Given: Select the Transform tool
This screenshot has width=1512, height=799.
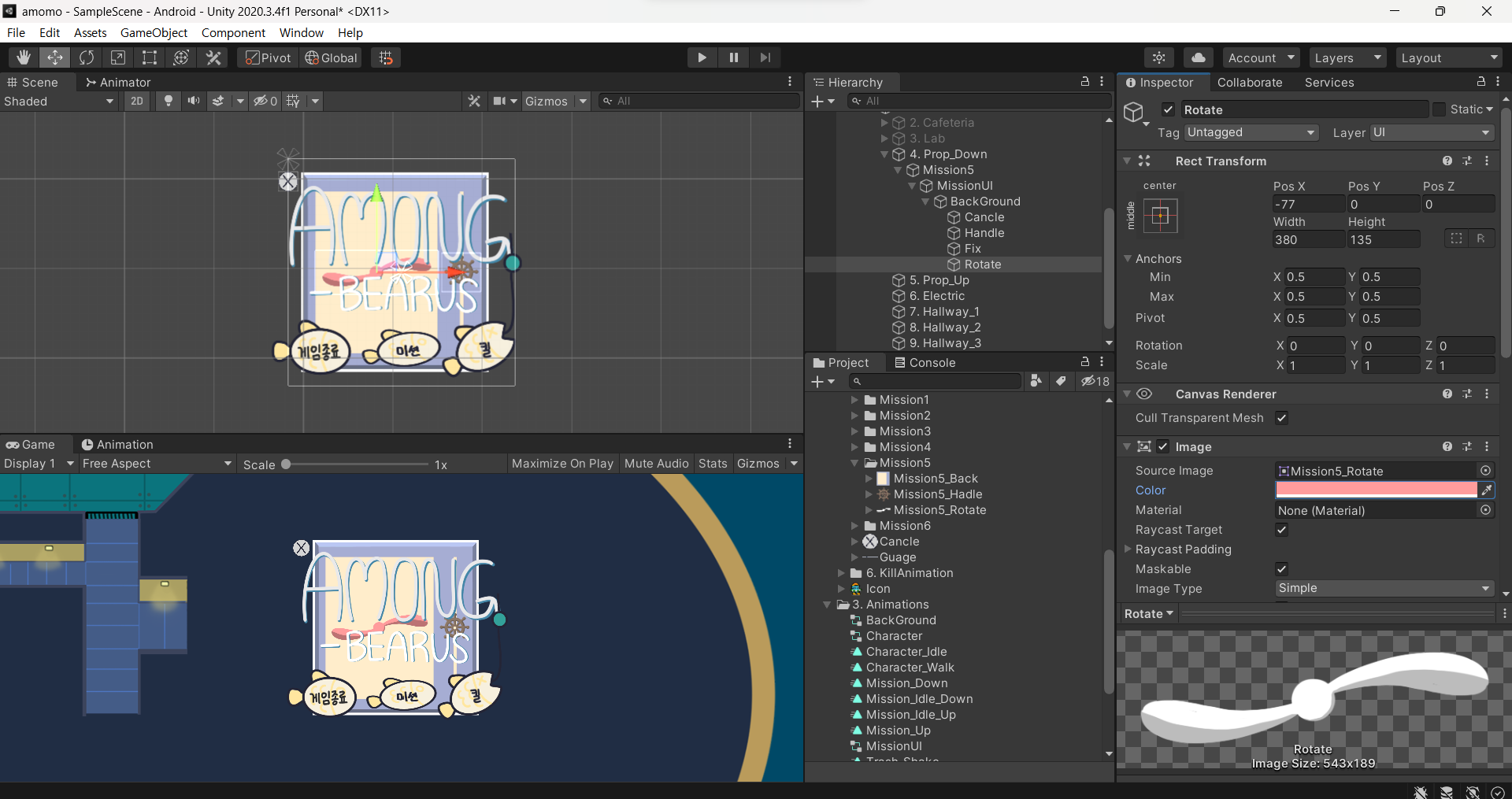Looking at the screenshot, I should tap(181, 57).
